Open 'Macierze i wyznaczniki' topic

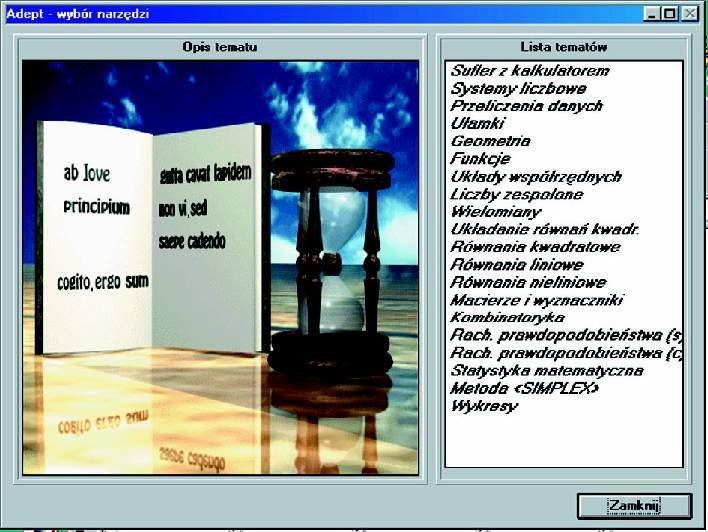(537, 299)
